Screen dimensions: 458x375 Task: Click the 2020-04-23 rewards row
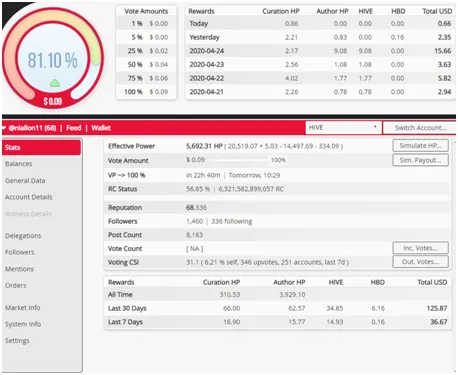click(x=320, y=65)
